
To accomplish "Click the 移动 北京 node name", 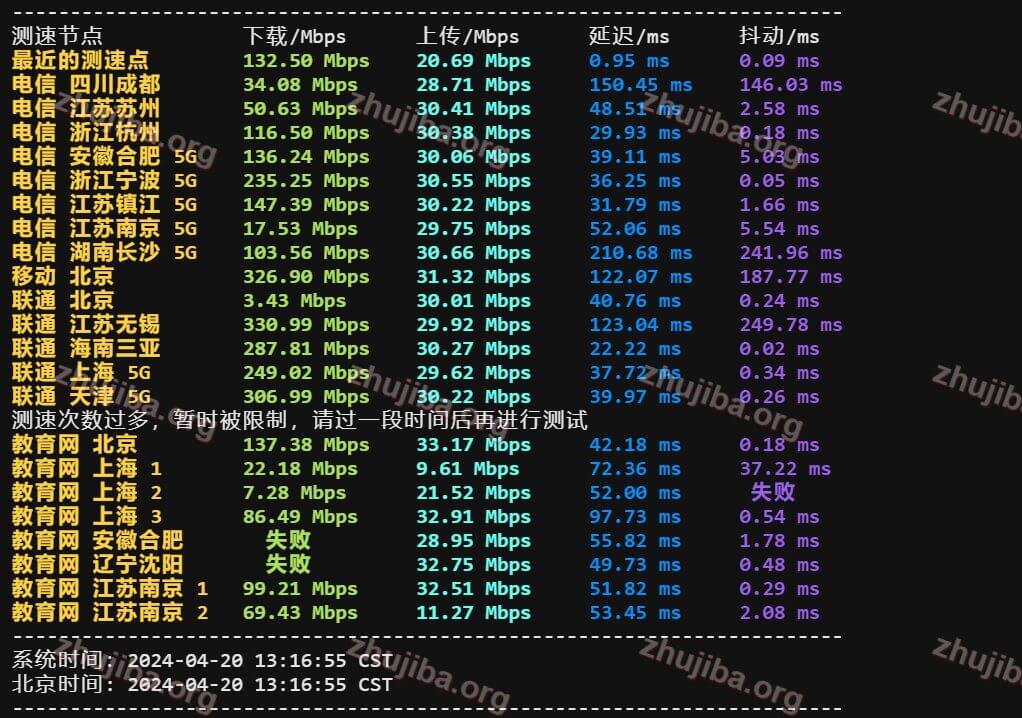I will click(x=62, y=276).
